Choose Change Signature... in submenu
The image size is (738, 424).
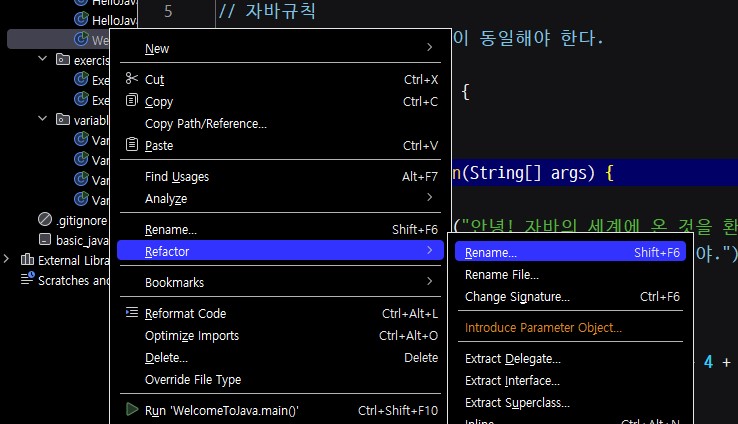click(570, 297)
